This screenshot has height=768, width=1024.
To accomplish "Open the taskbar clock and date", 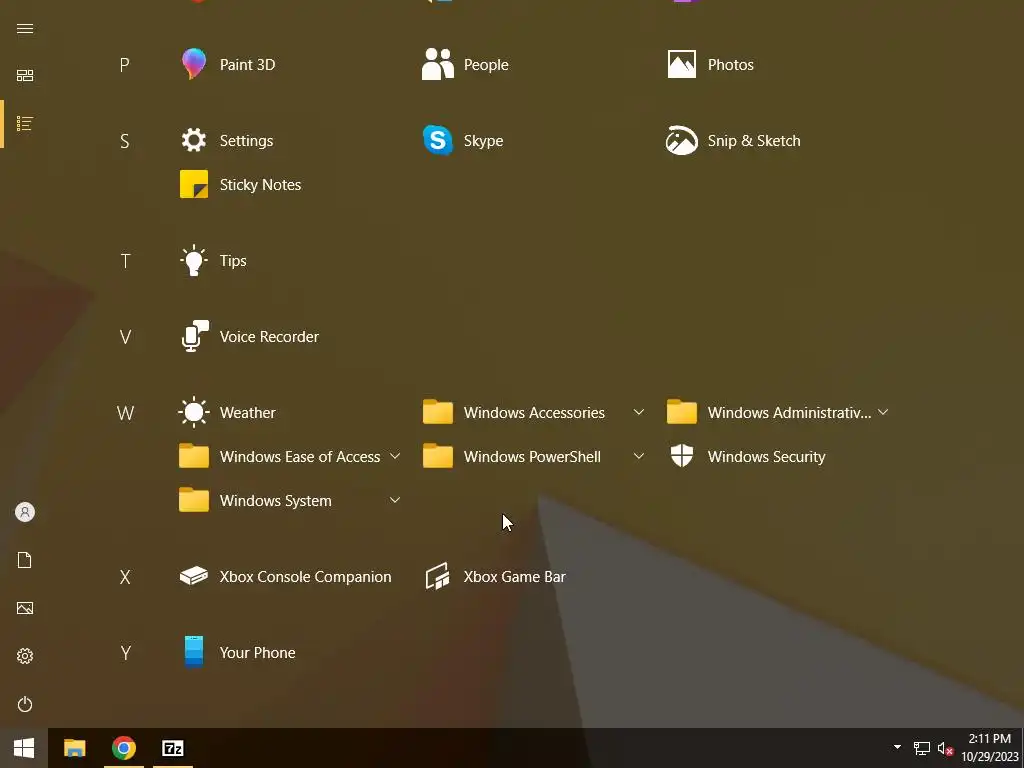I will click(x=989, y=748).
